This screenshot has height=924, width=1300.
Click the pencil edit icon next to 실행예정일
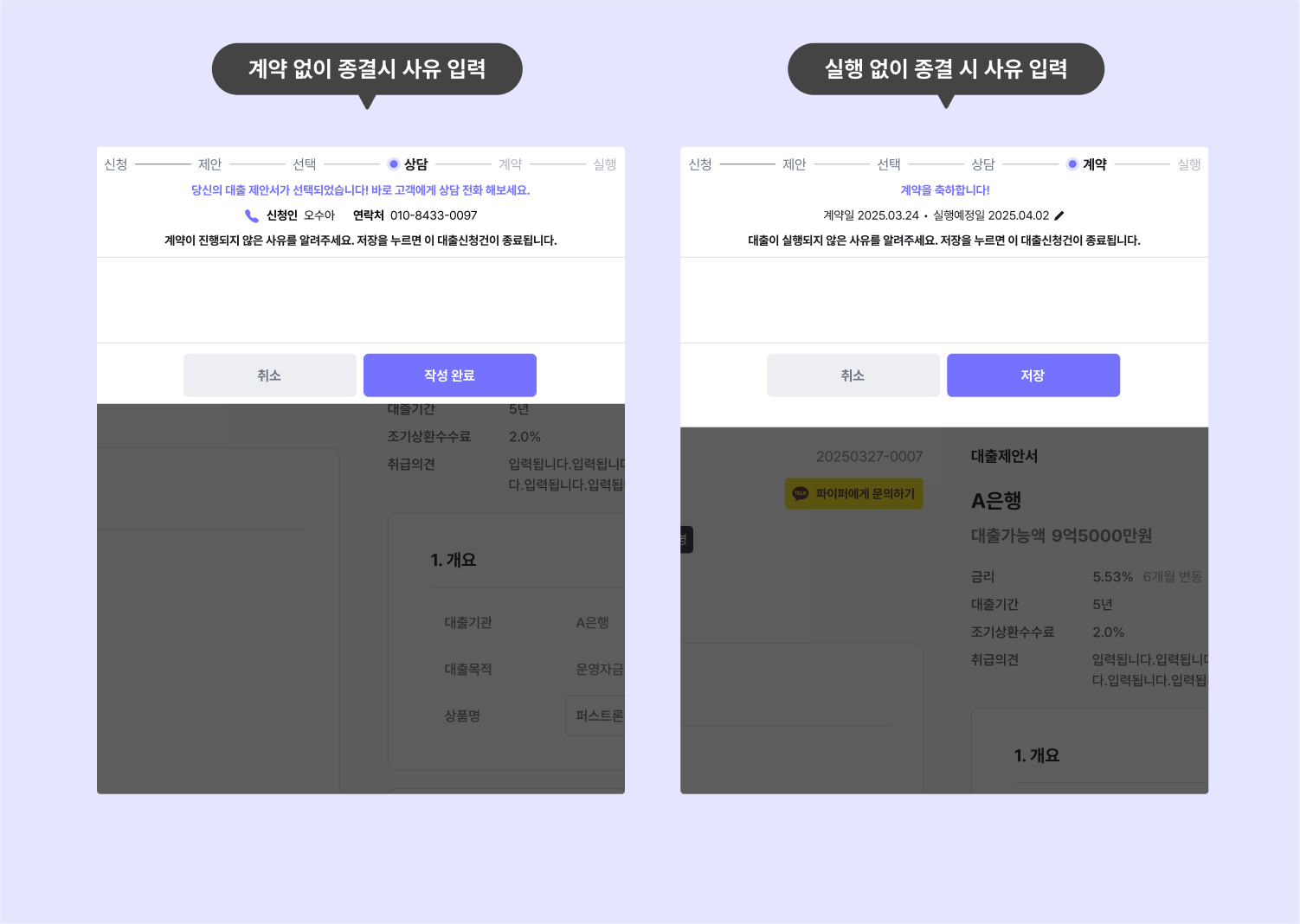tap(1059, 215)
